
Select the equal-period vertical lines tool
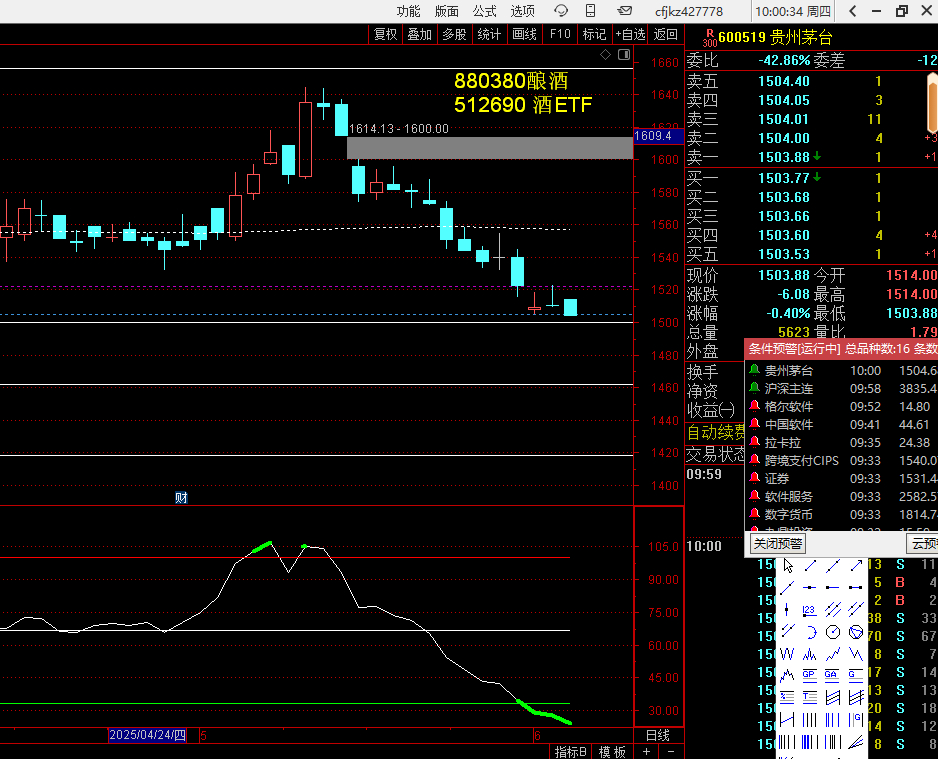(x=811, y=720)
